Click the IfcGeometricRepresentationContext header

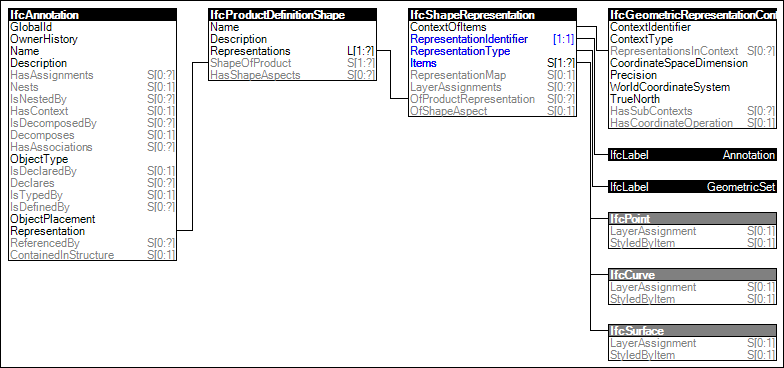click(692, 15)
